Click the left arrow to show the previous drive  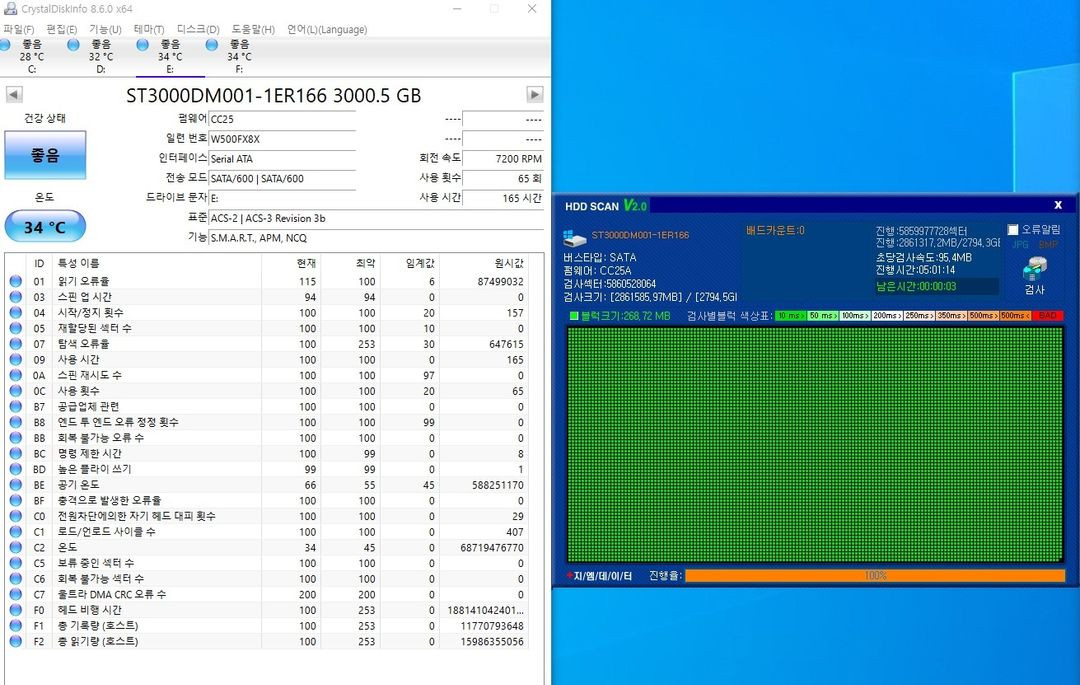coord(12,94)
